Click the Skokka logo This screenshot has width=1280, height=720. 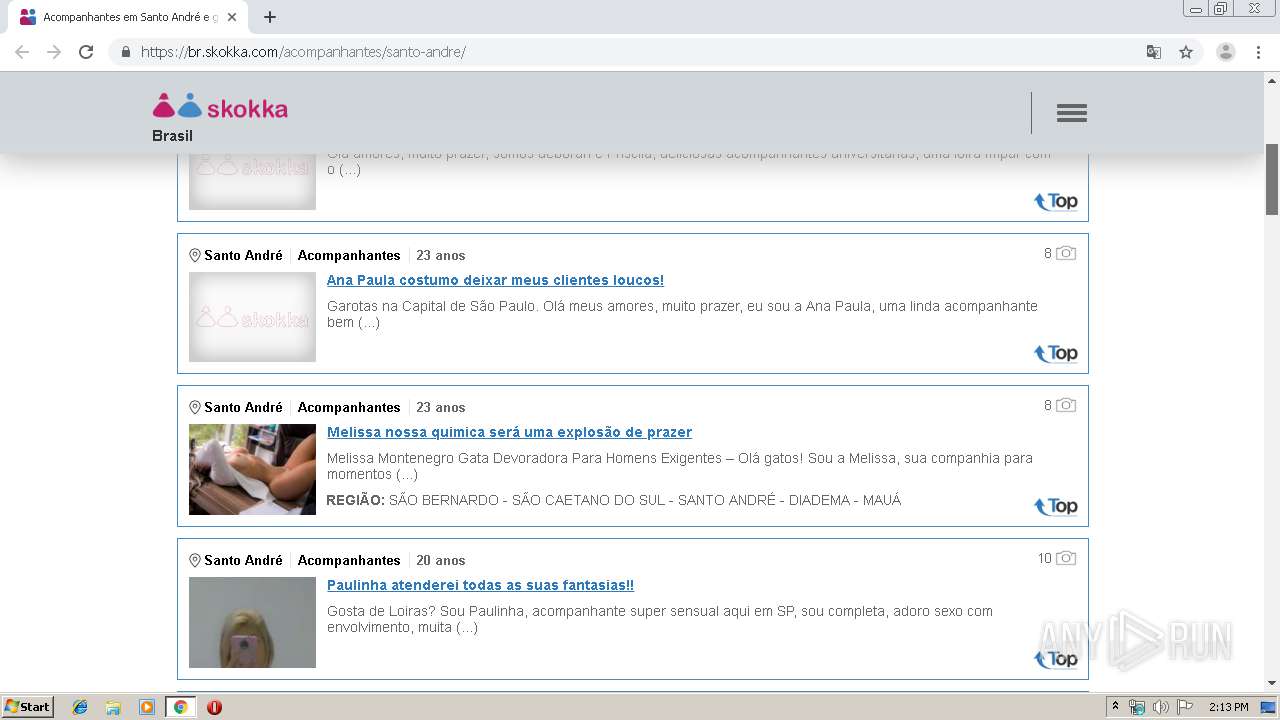220,106
